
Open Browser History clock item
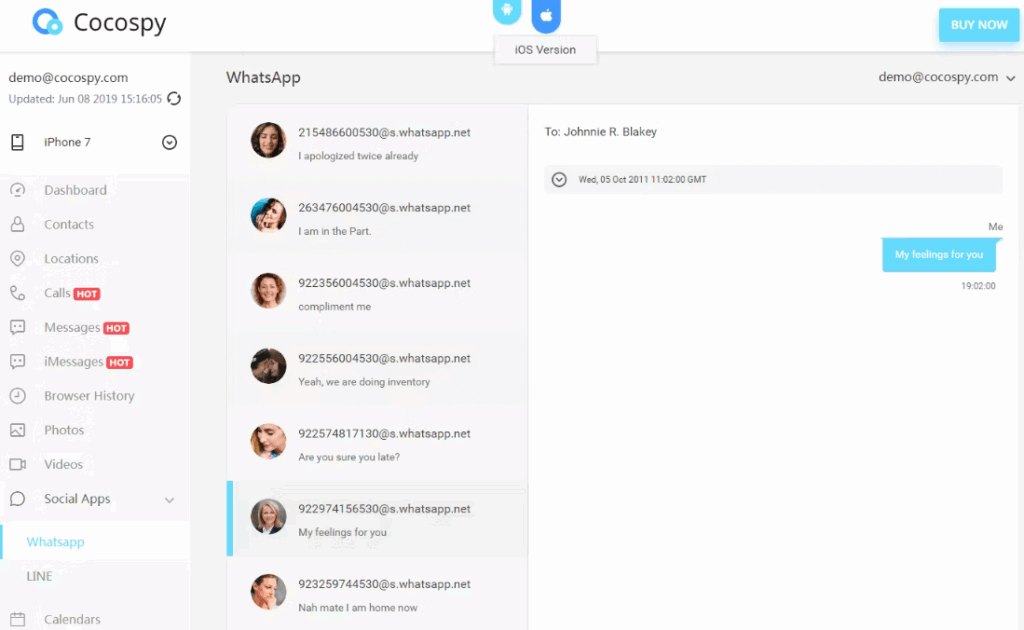89,396
